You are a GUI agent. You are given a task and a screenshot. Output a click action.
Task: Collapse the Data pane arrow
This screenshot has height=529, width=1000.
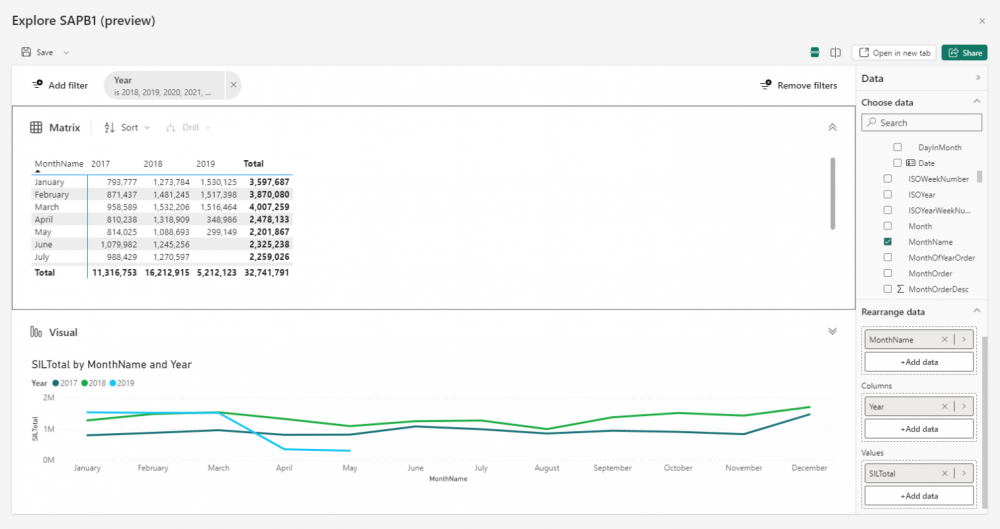(x=978, y=78)
